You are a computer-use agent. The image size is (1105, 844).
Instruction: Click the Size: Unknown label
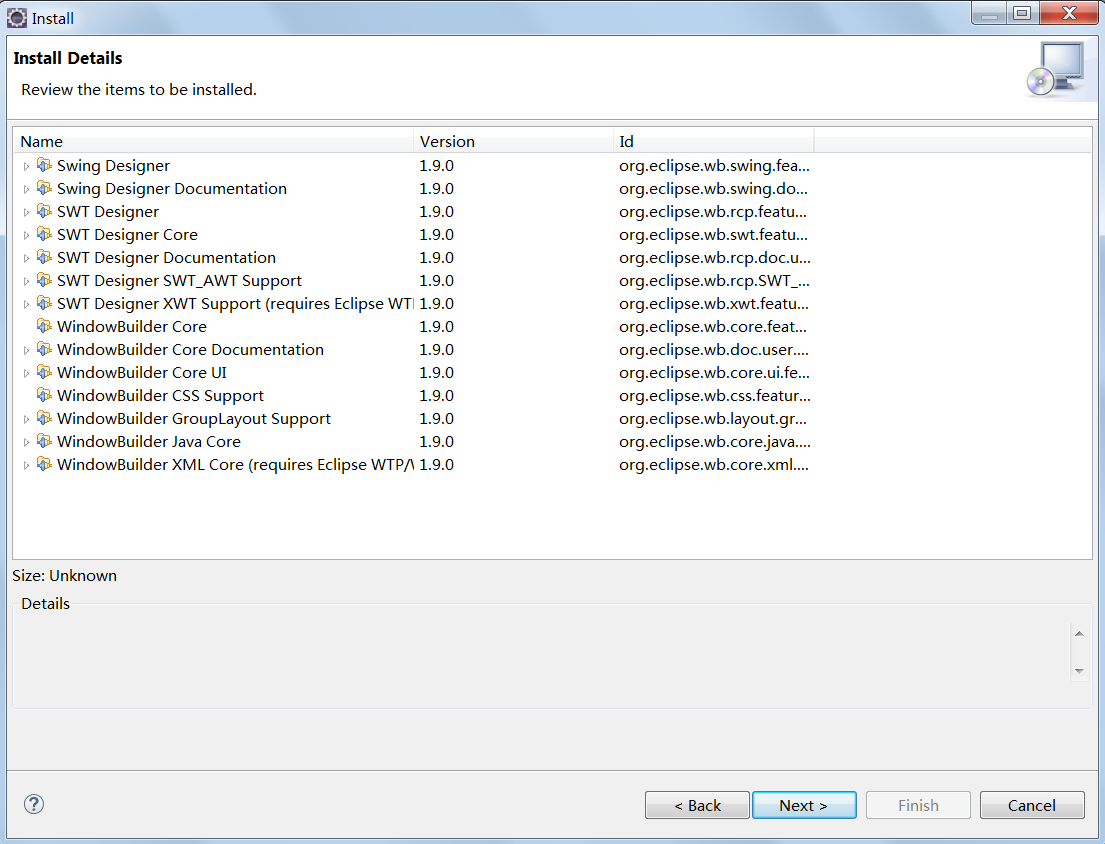click(64, 576)
